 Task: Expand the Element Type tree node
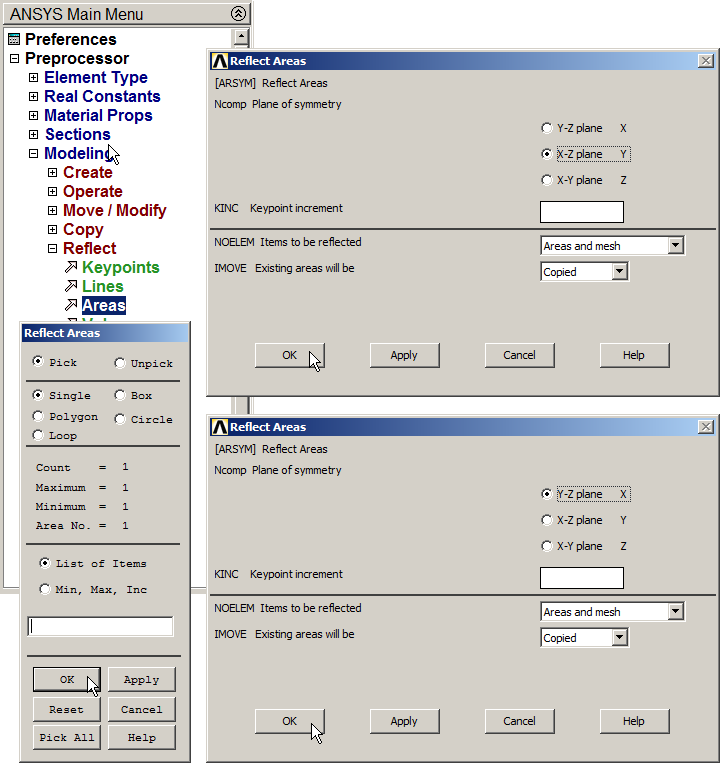tap(34, 78)
